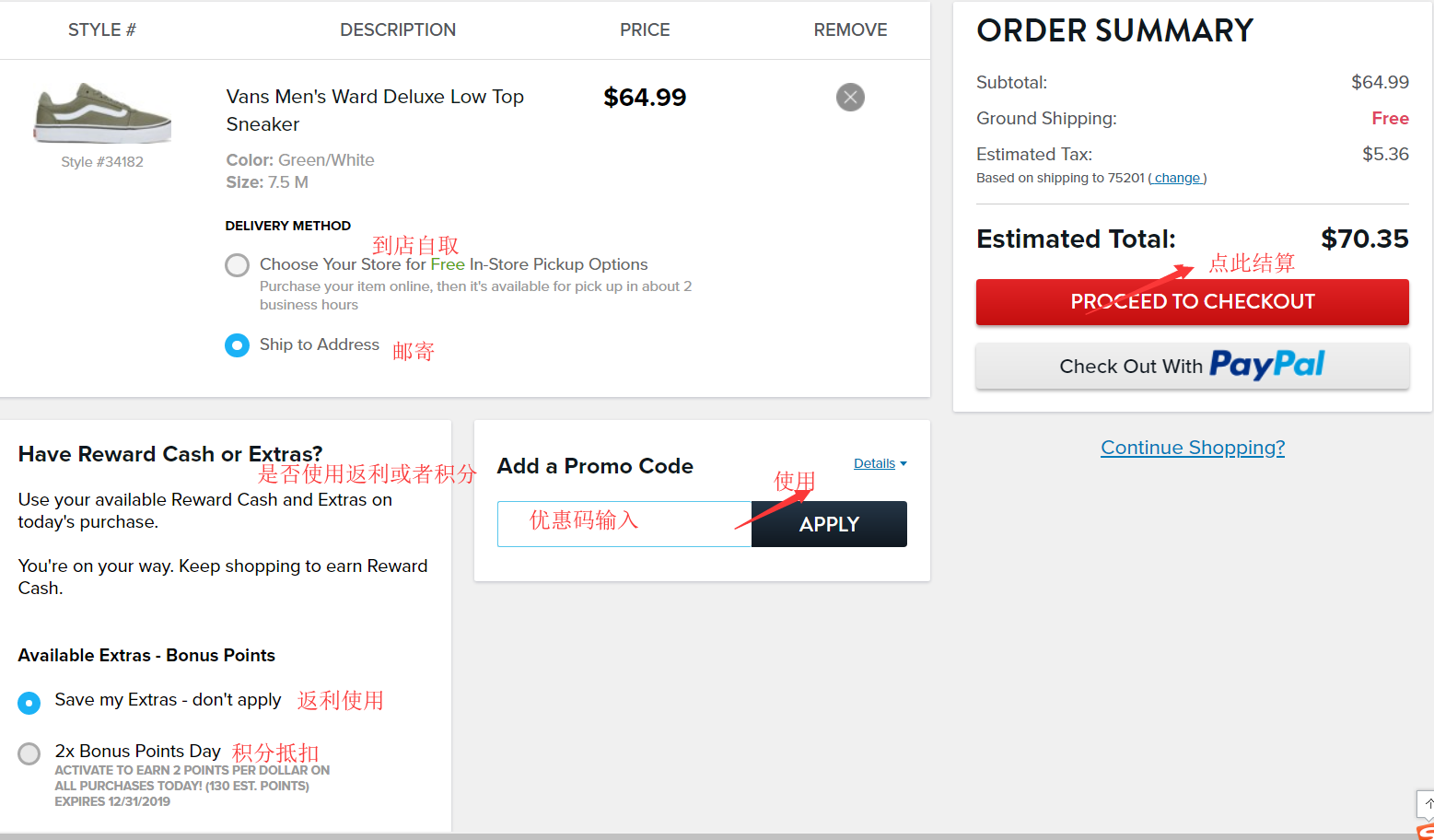Screen dimensions: 1434x840
Task: Select the 2x Bonus Points Day option
Action: point(29,753)
